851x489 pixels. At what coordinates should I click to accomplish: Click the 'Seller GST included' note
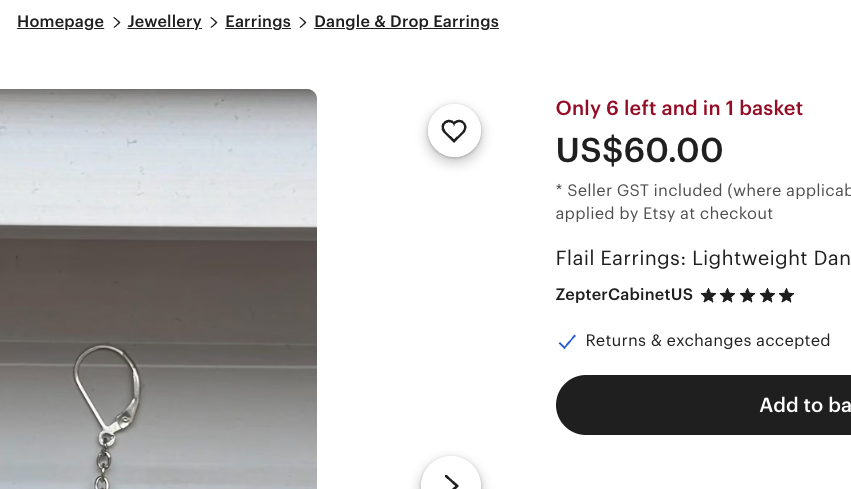[x=702, y=190]
